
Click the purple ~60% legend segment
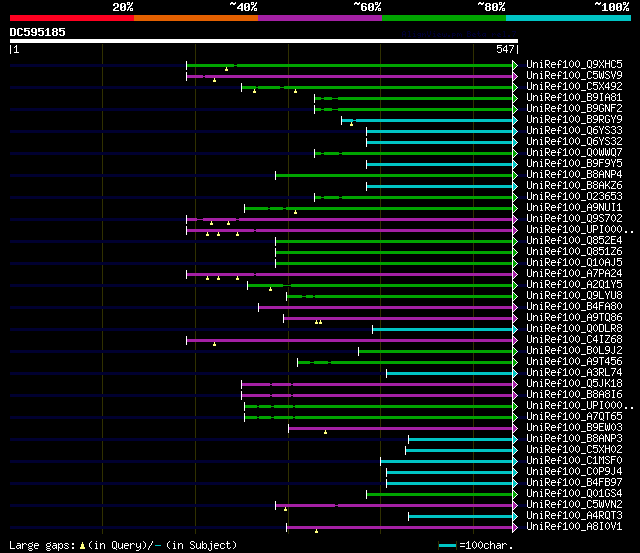tap(320, 18)
